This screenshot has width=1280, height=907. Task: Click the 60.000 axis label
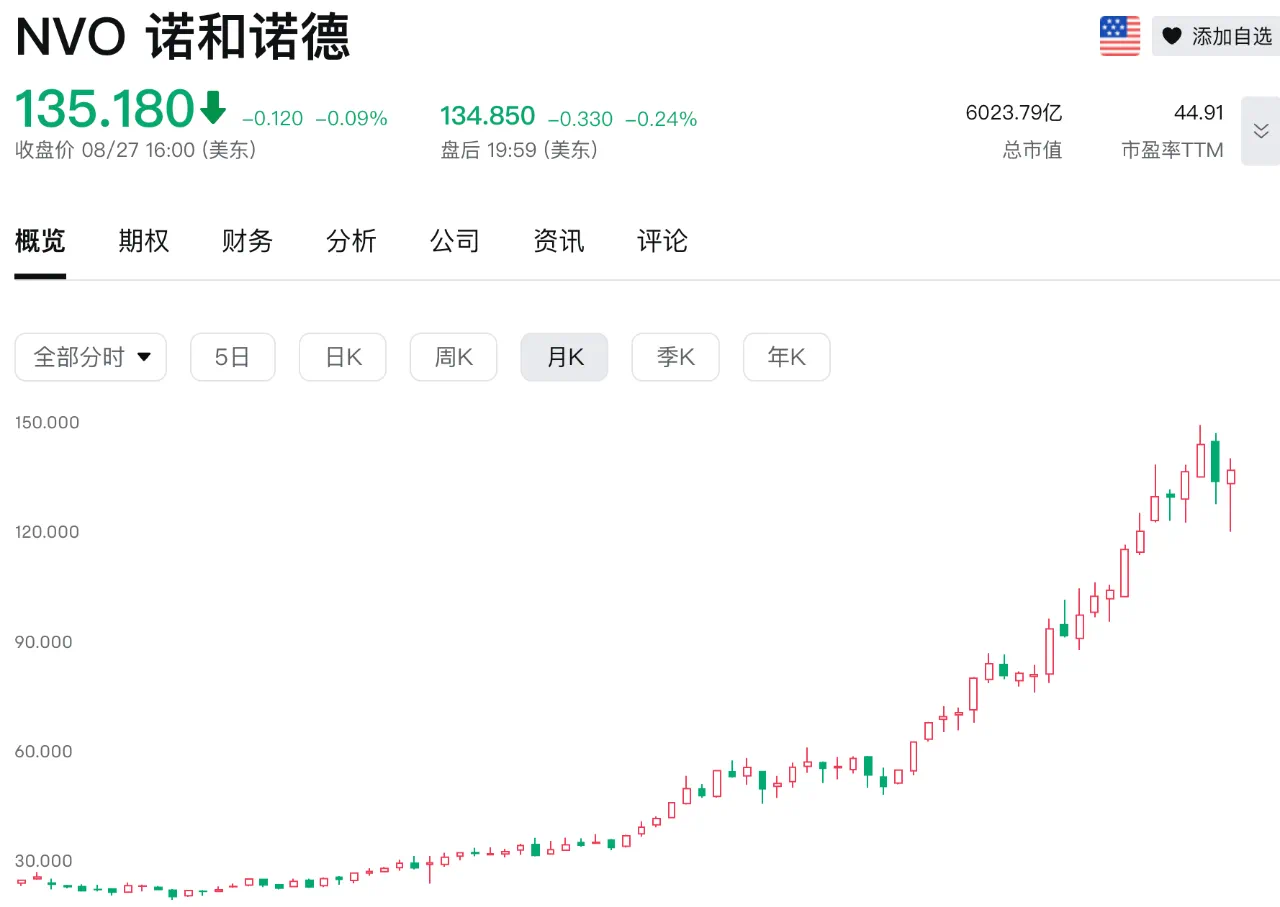44,751
